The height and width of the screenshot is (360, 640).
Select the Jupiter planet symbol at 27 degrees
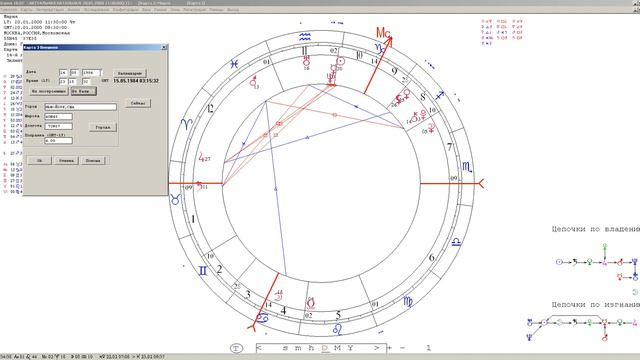[x=202, y=157]
